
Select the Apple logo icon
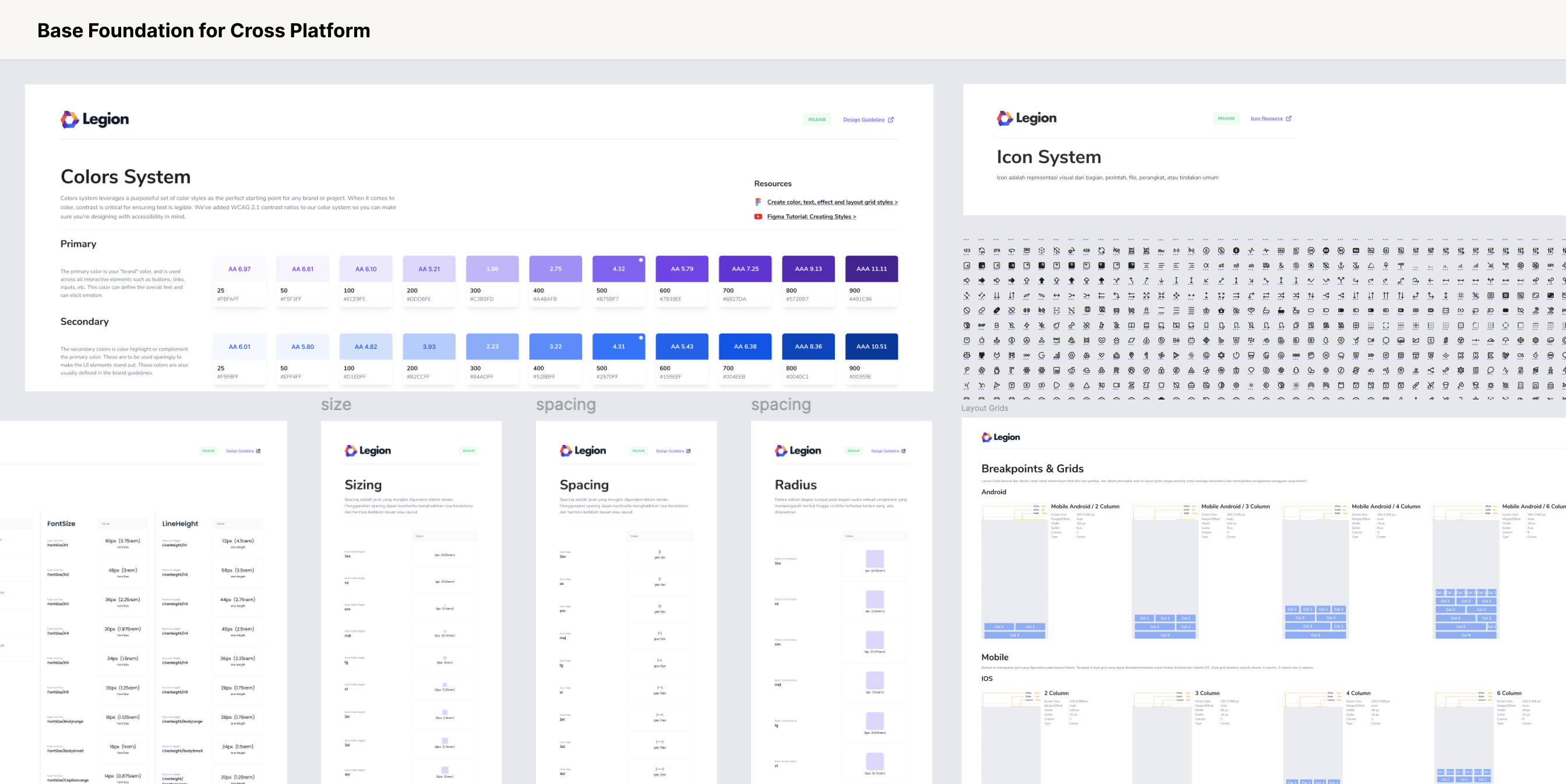click(982, 340)
